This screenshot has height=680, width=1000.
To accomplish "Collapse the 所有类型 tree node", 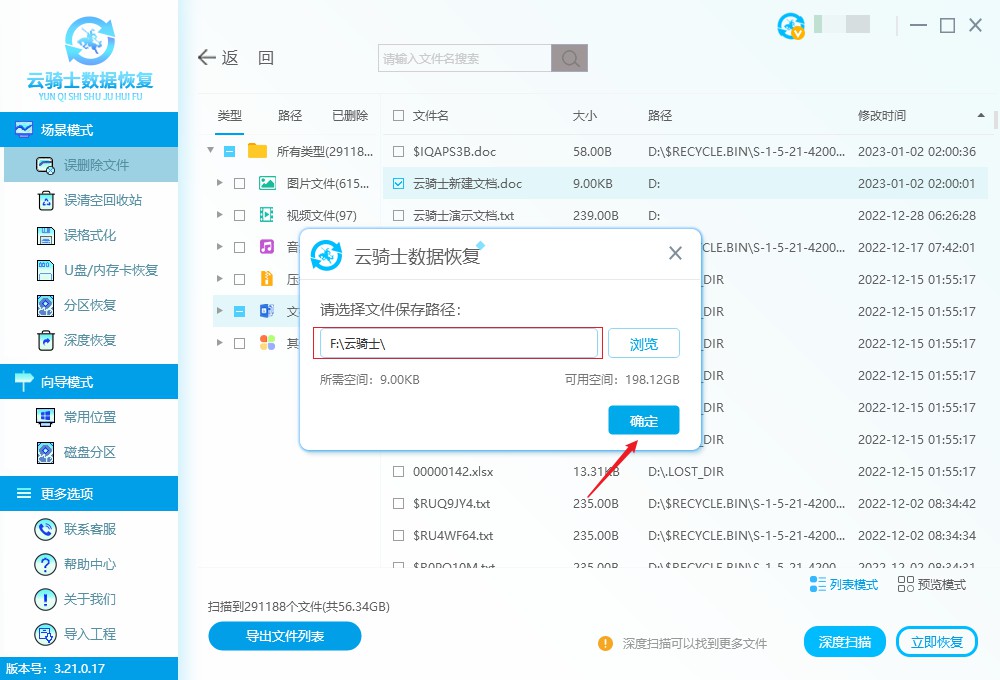I will coord(210,152).
